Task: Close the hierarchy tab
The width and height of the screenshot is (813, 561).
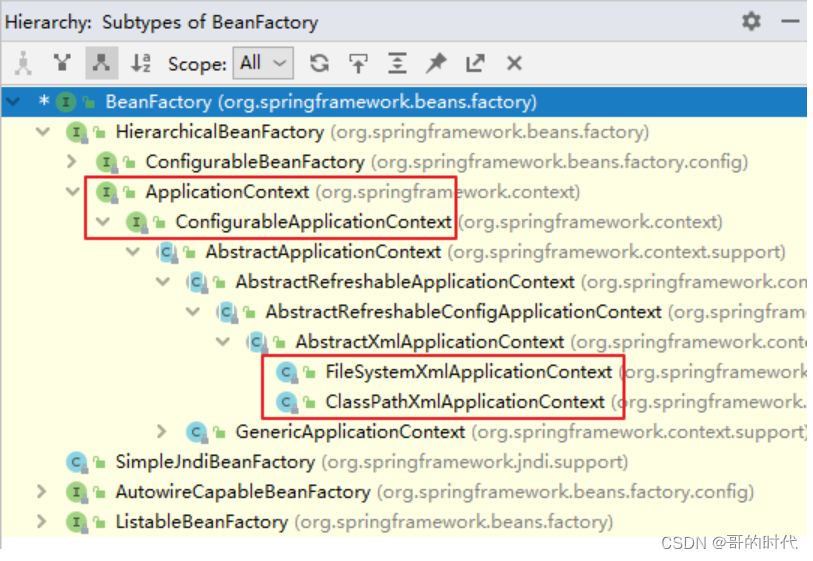Action: click(x=514, y=63)
